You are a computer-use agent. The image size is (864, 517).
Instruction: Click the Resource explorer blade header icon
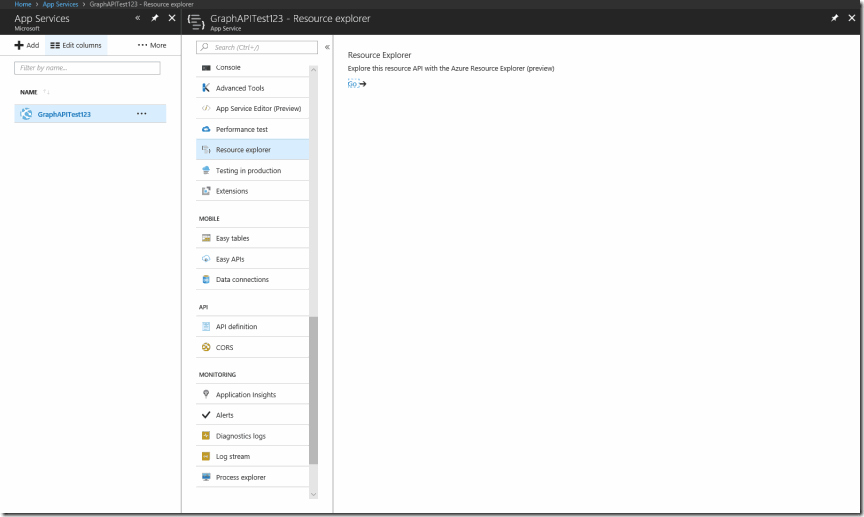[196, 21]
